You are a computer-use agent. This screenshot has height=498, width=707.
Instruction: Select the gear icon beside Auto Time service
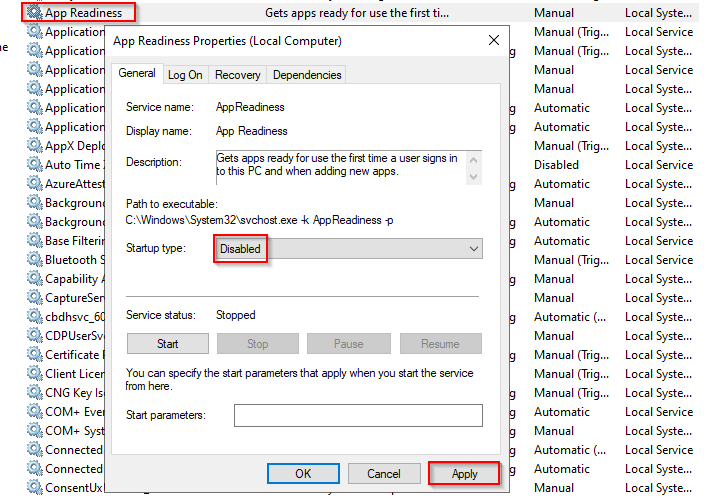click(34, 164)
